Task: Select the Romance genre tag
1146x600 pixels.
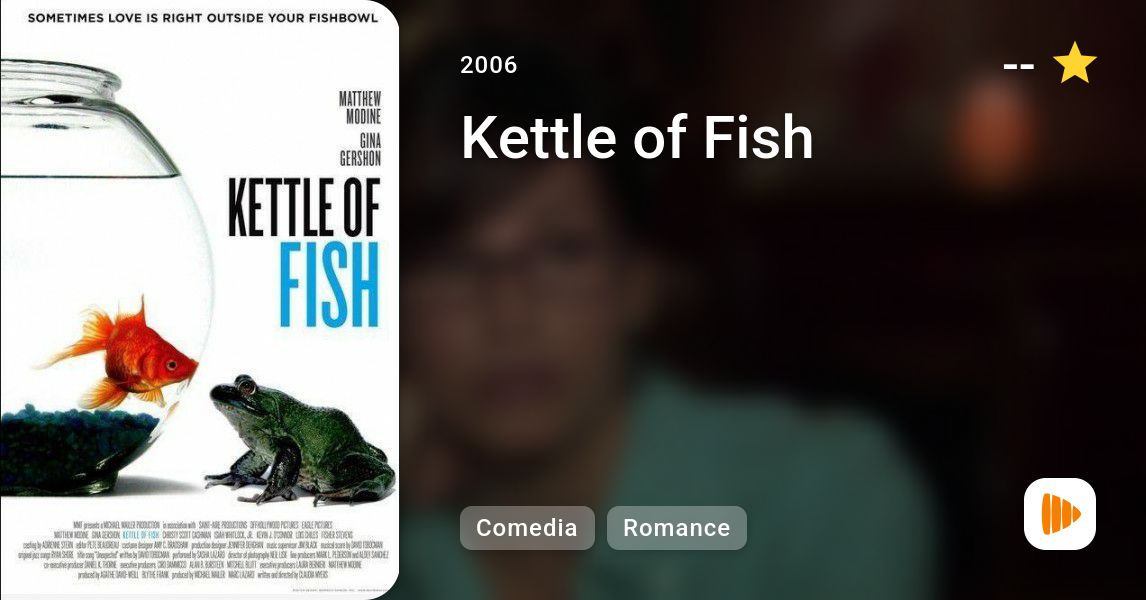Action: (677, 528)
